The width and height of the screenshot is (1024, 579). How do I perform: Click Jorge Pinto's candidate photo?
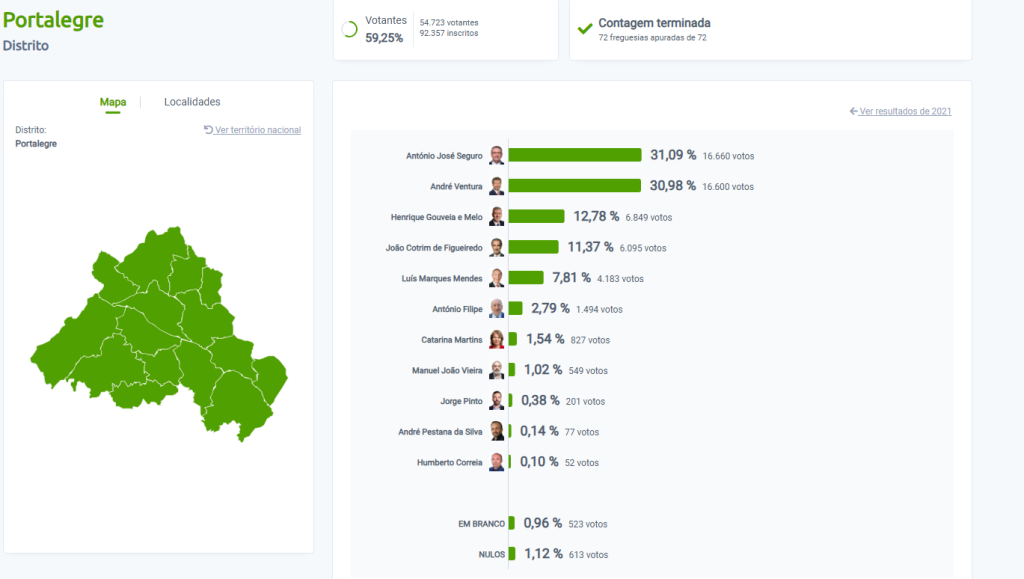click(496, 401)
